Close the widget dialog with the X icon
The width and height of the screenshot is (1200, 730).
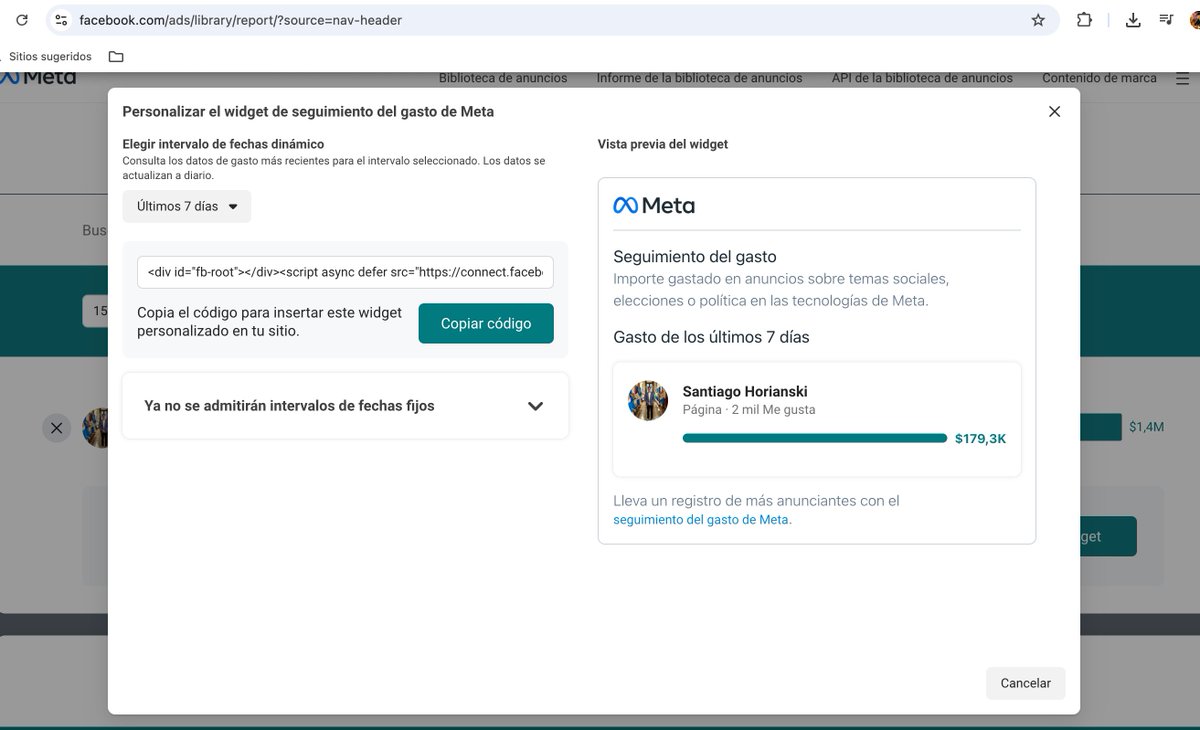tap(1054, 112)
